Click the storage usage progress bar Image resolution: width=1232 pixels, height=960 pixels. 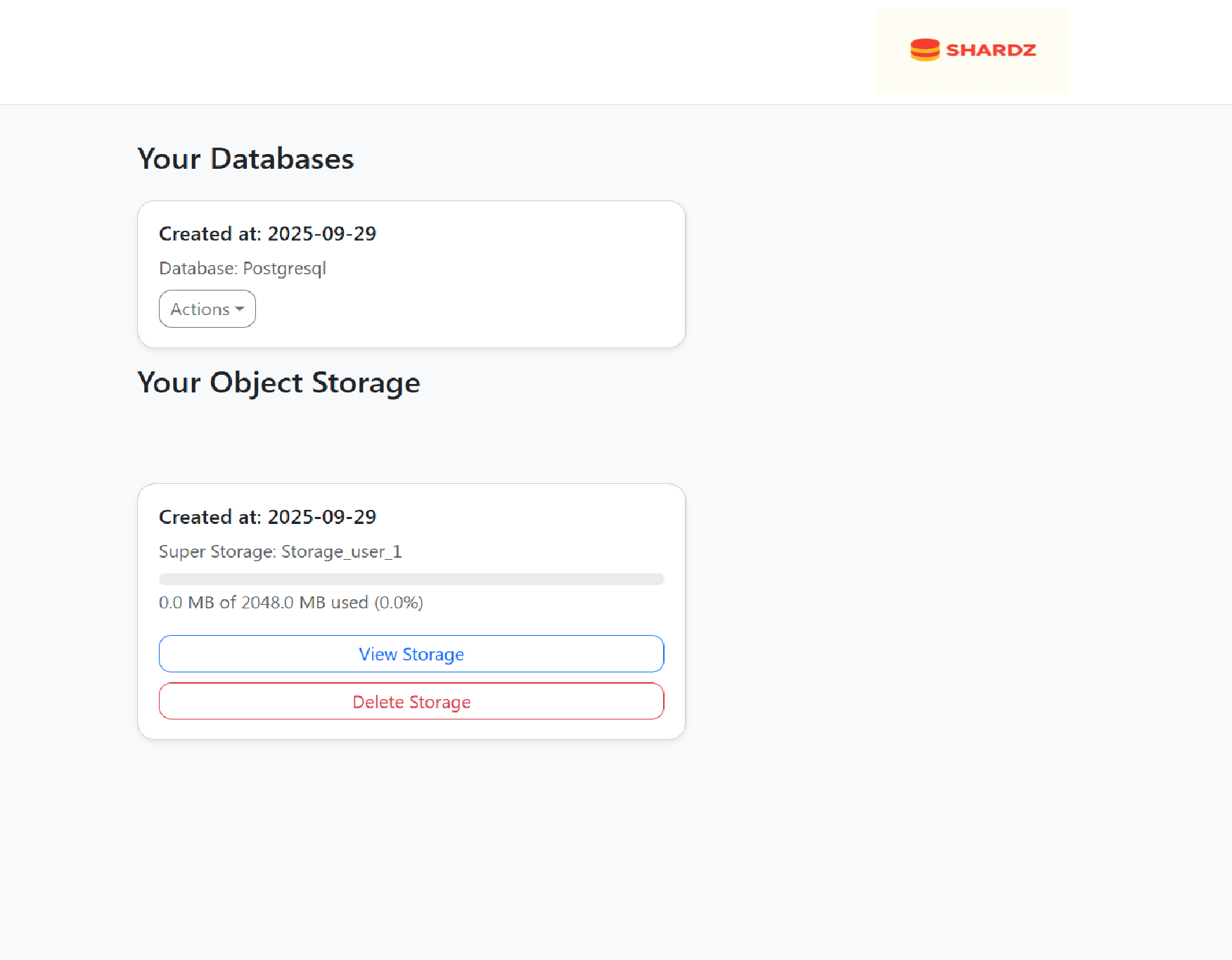pyautogui.click(x=411, y=579)
